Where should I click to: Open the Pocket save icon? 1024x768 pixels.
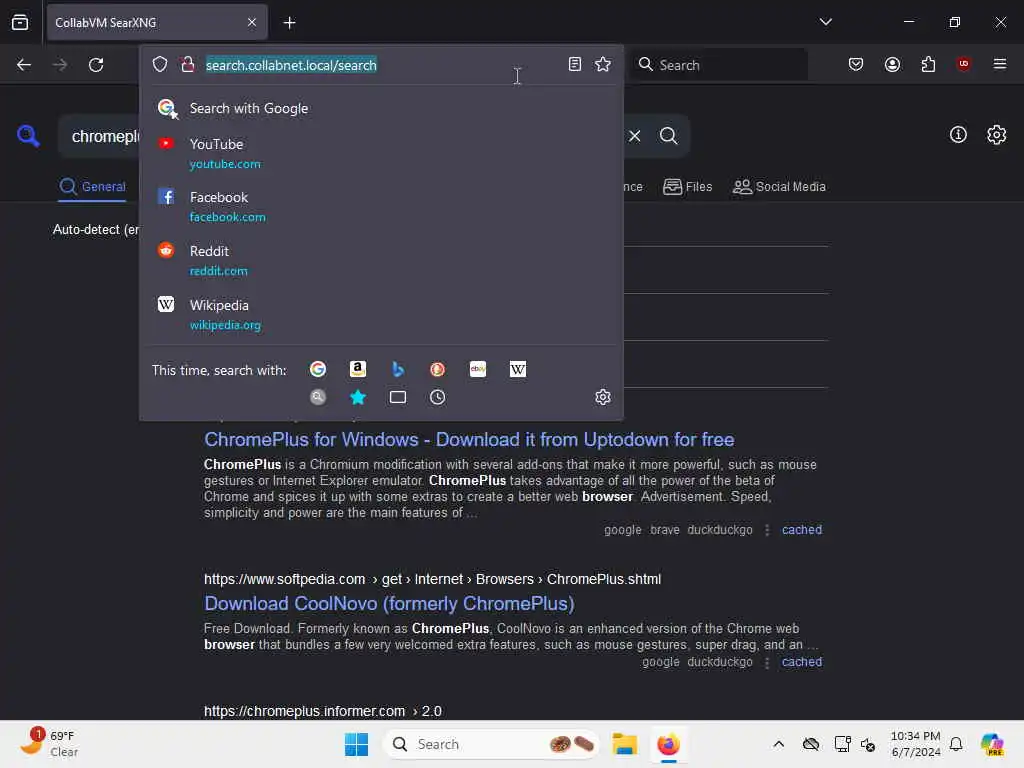(x=856, y=64)
